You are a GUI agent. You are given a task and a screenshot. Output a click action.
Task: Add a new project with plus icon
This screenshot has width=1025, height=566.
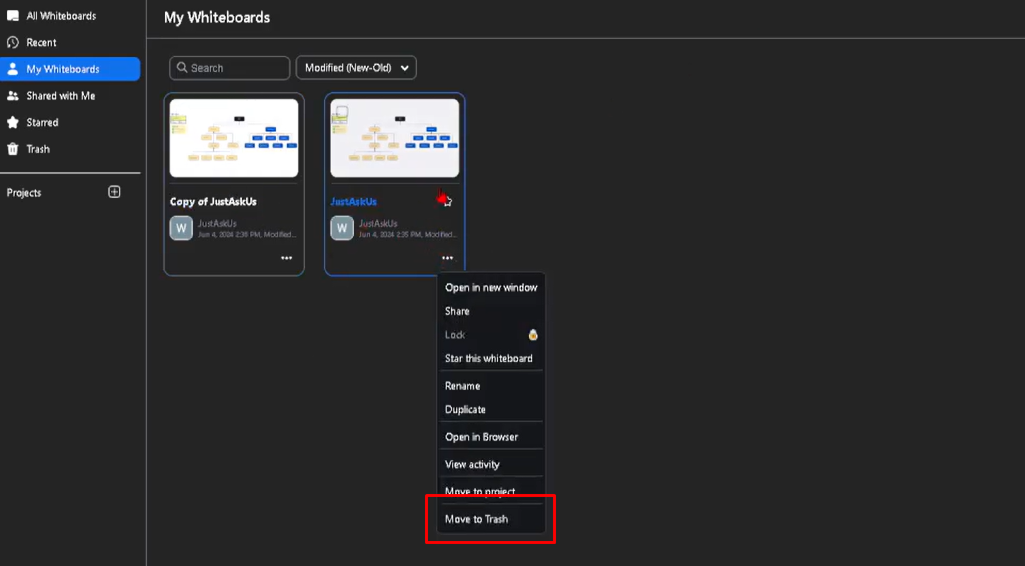(x=114, y=192)
